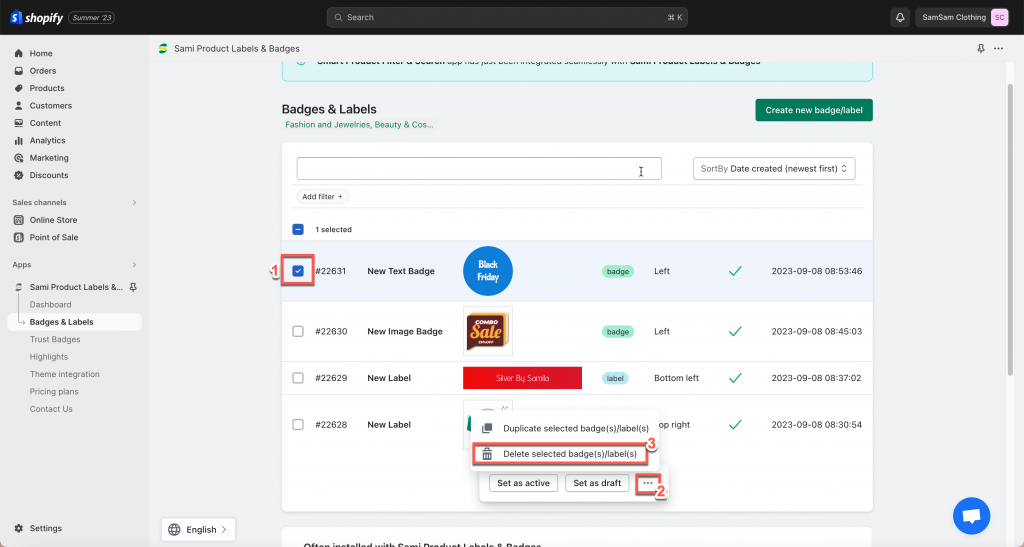Expand the English language selector

coord(198,529)
